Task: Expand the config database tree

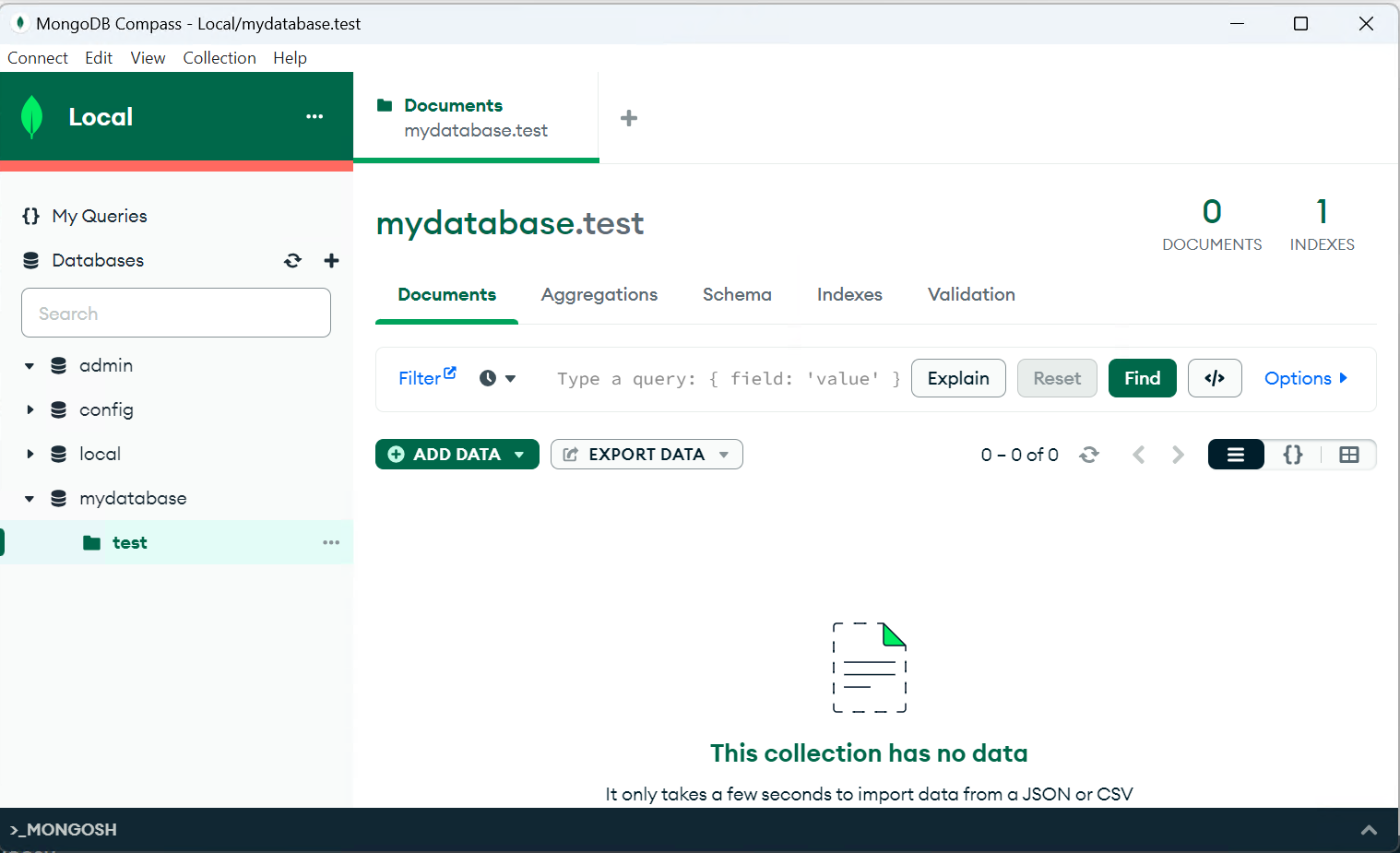Action: pyautogui.click(x=30, y=409)
